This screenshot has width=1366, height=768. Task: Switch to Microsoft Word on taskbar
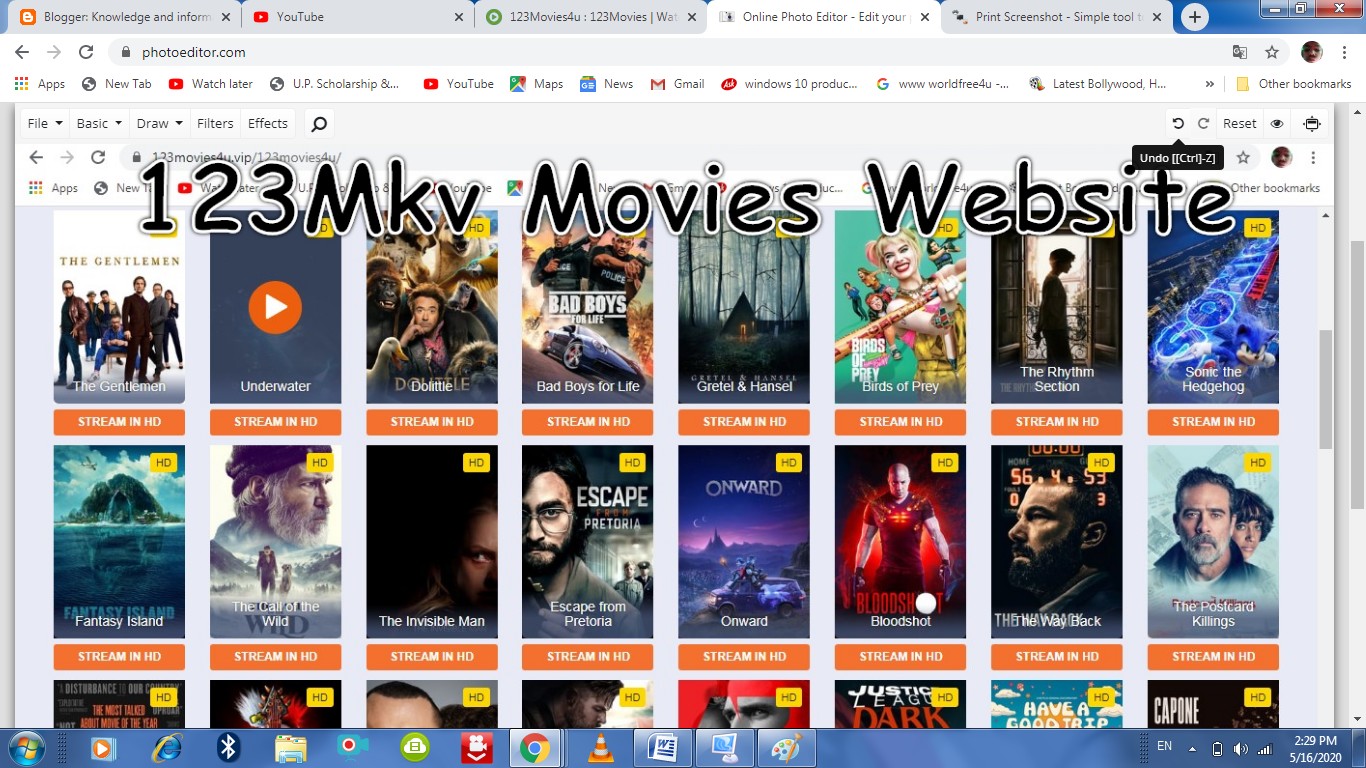coord(661,747)
